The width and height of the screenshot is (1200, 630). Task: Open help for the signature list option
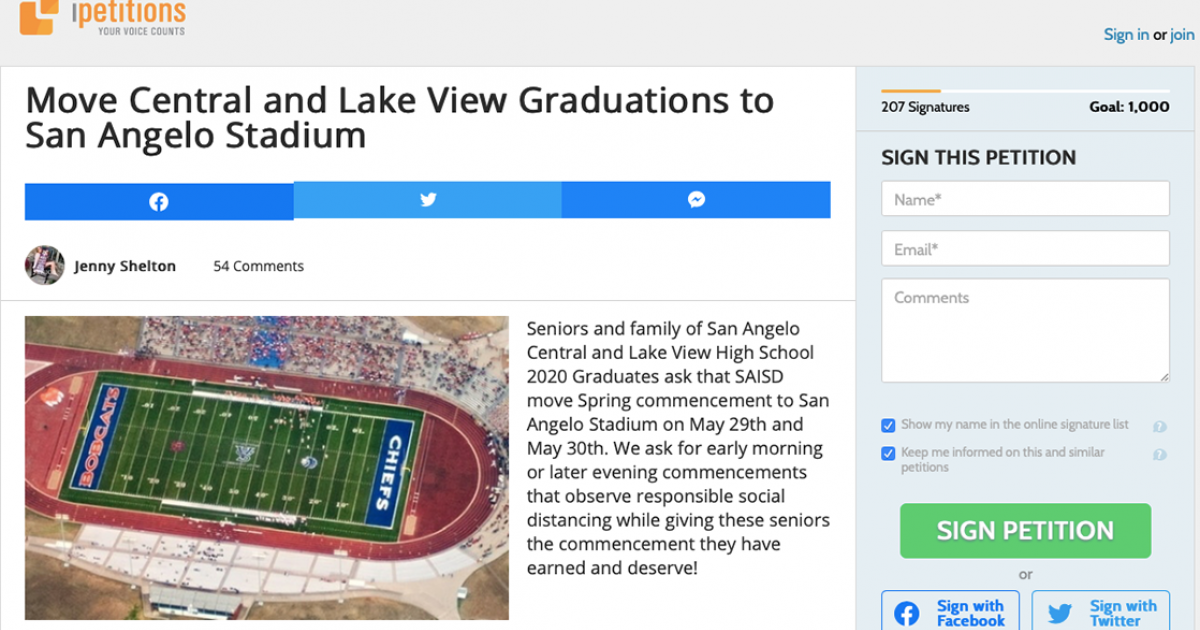[x=1159, y=424]
